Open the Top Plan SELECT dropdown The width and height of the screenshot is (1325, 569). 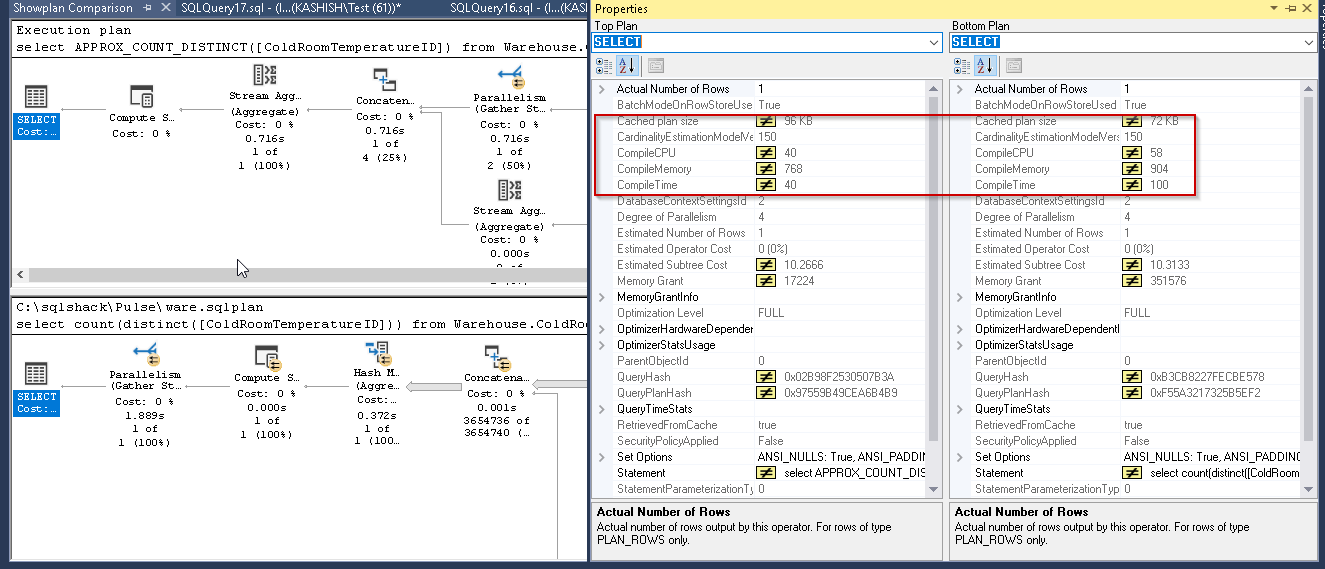tap(934, 42)
